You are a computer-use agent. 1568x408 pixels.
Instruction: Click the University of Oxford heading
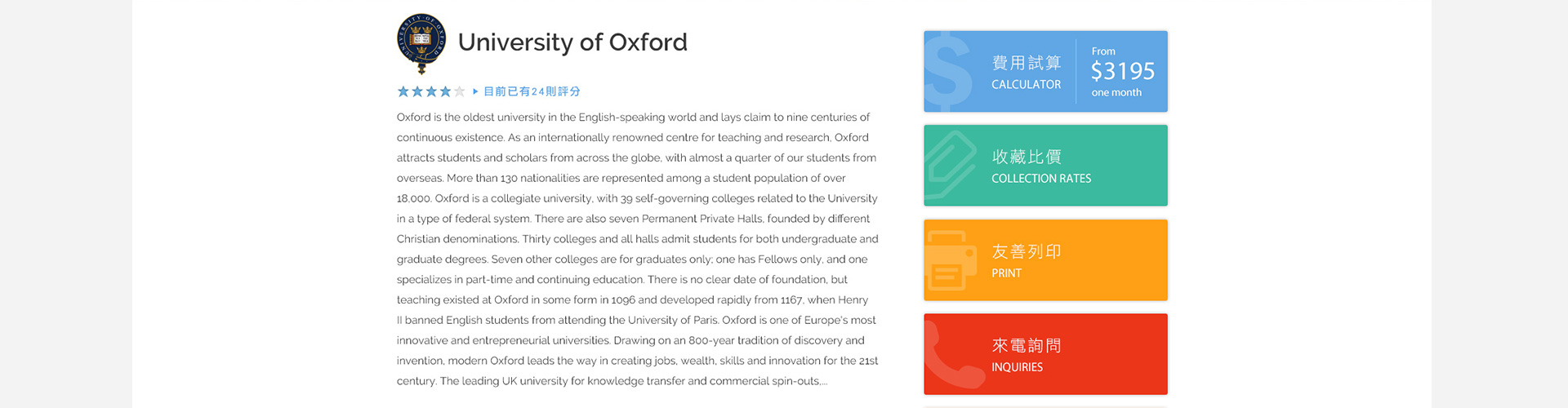click(572, 42)
